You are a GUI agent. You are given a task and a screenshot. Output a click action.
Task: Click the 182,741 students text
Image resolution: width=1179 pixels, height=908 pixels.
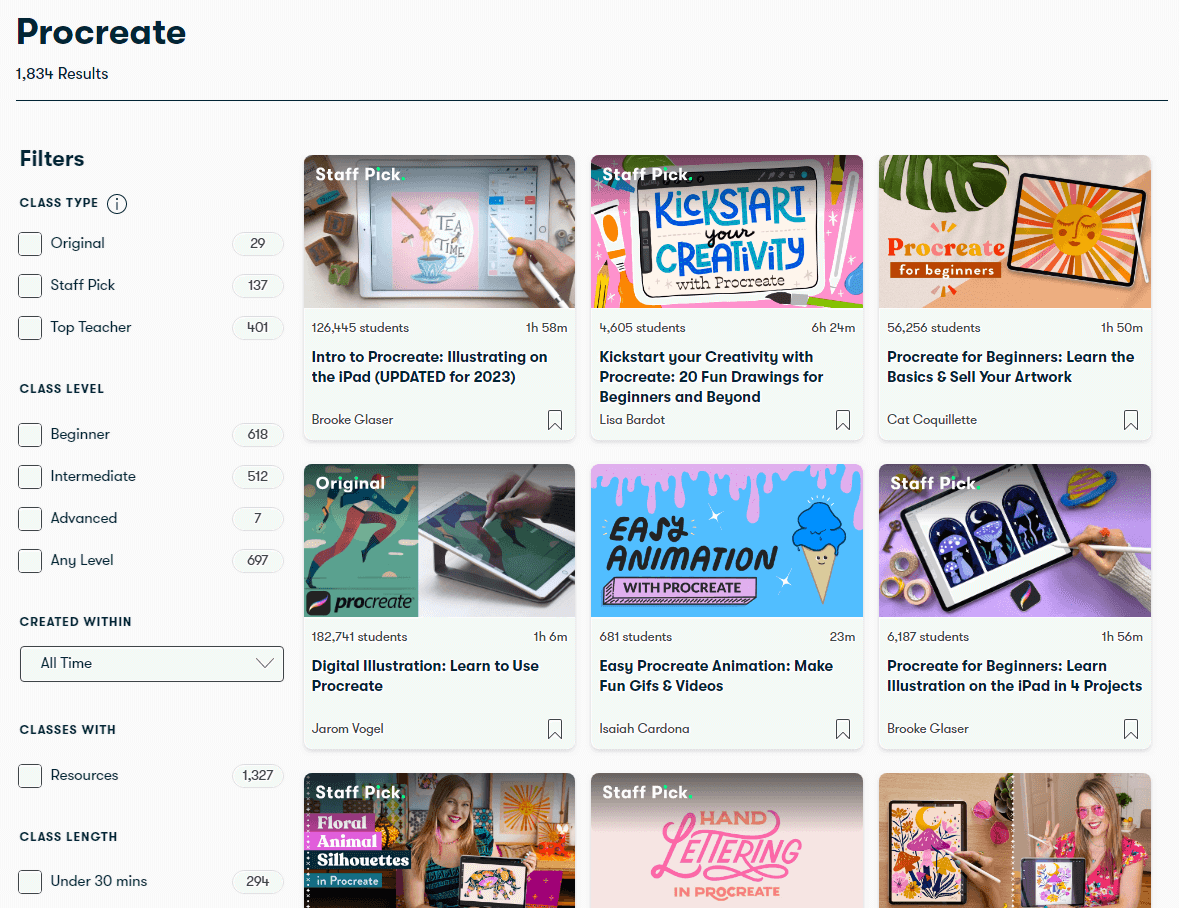click(x=359, y=637)
